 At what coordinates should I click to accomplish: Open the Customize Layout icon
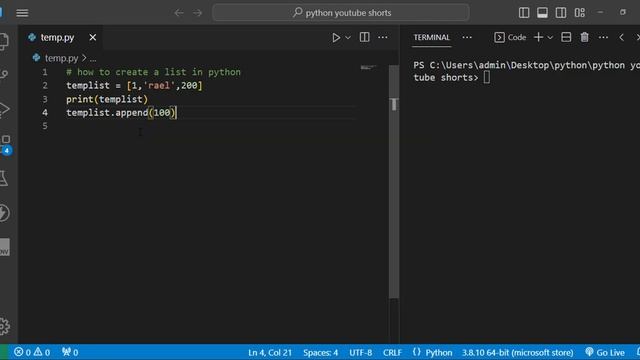(580, 13)
